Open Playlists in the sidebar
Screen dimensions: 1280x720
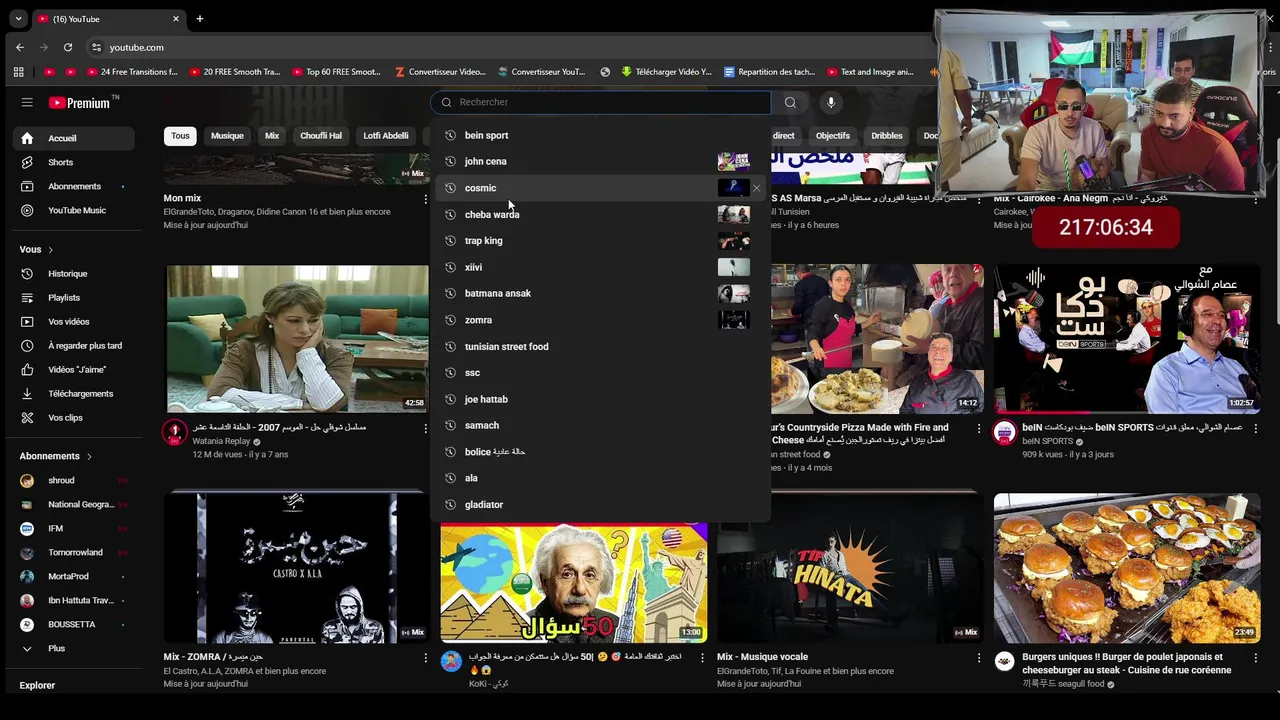coord(75,297)
